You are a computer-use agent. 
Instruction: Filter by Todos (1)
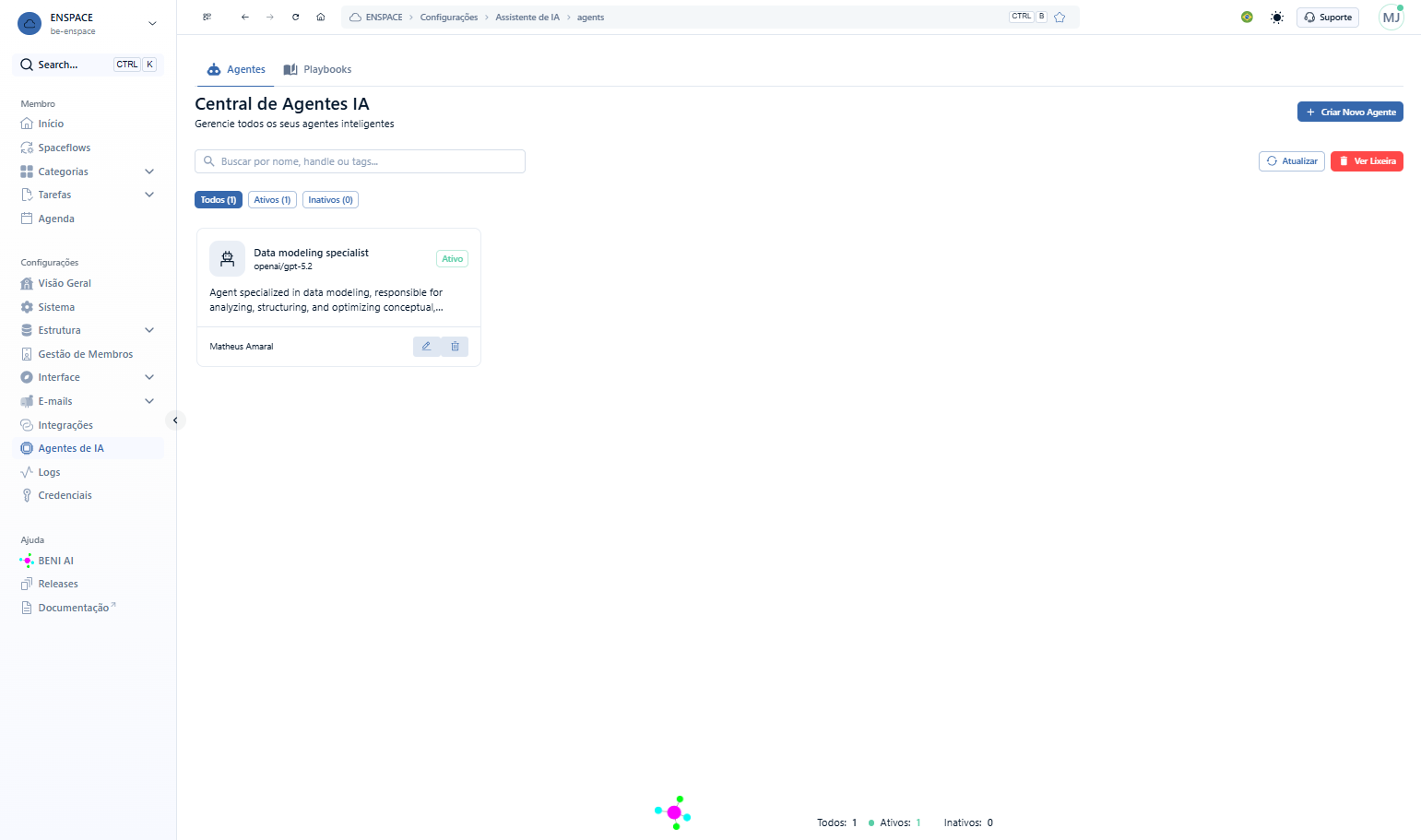(219, 200)
